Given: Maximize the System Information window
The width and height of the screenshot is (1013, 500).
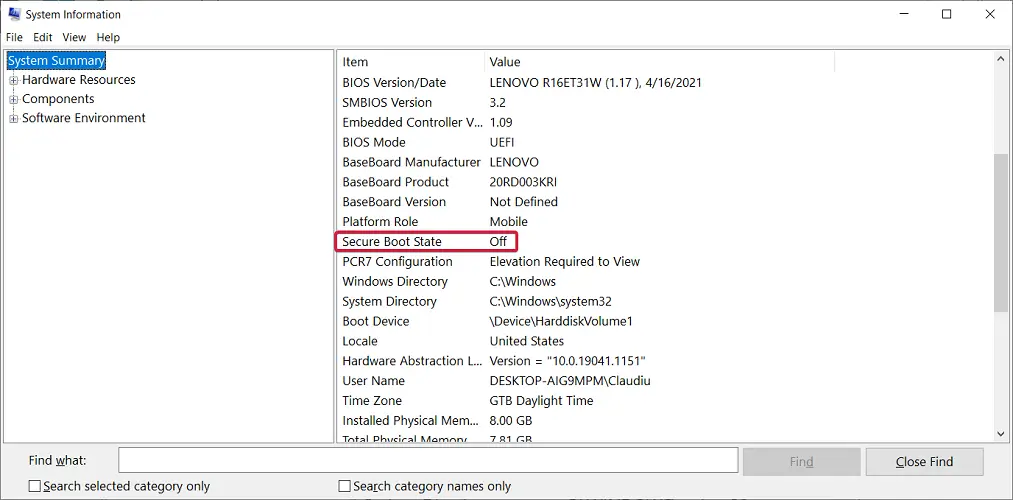Looking at the screenshot, I should pos(946,14).
